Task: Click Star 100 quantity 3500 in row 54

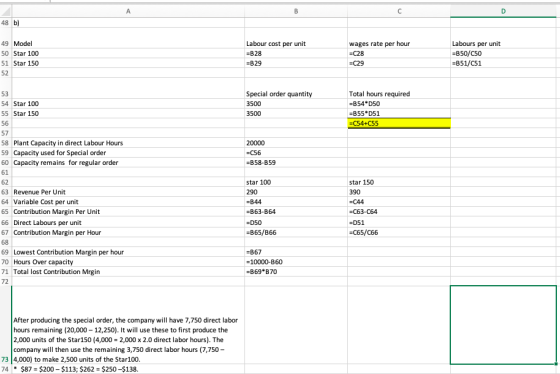Action: pyautogui.click(x=296, y=104)
